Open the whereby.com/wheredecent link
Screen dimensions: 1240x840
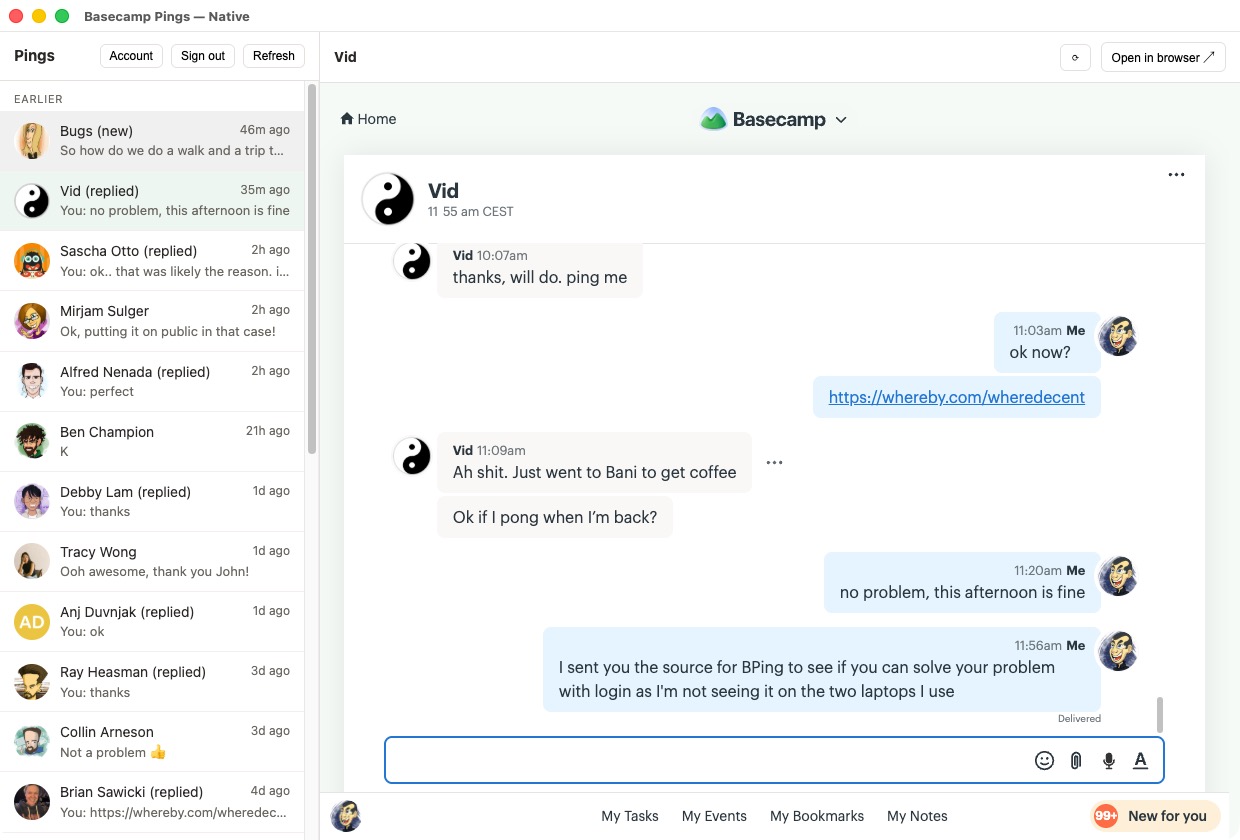[957, 397]
